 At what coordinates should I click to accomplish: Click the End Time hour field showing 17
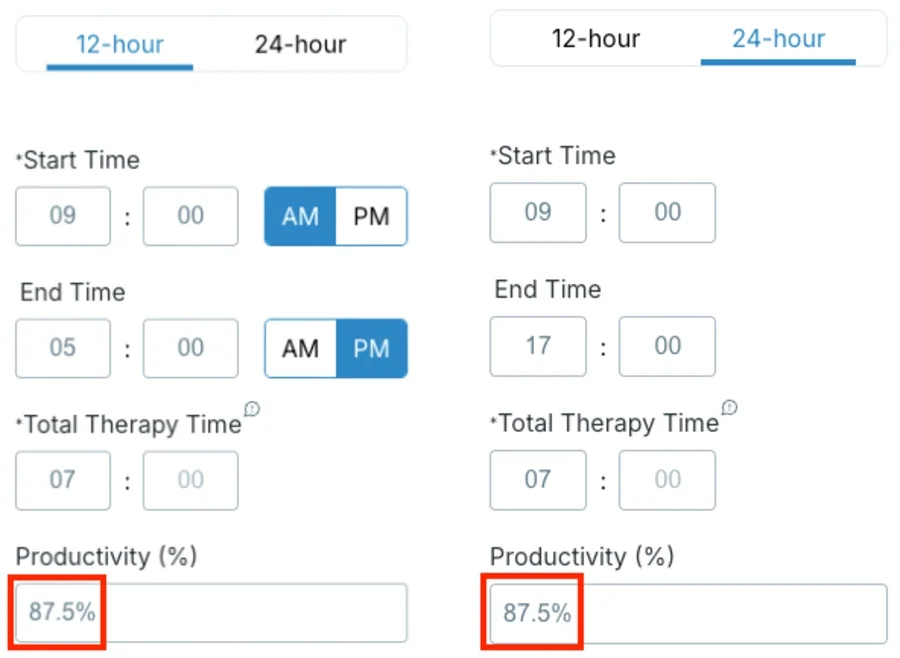point(538,346)
